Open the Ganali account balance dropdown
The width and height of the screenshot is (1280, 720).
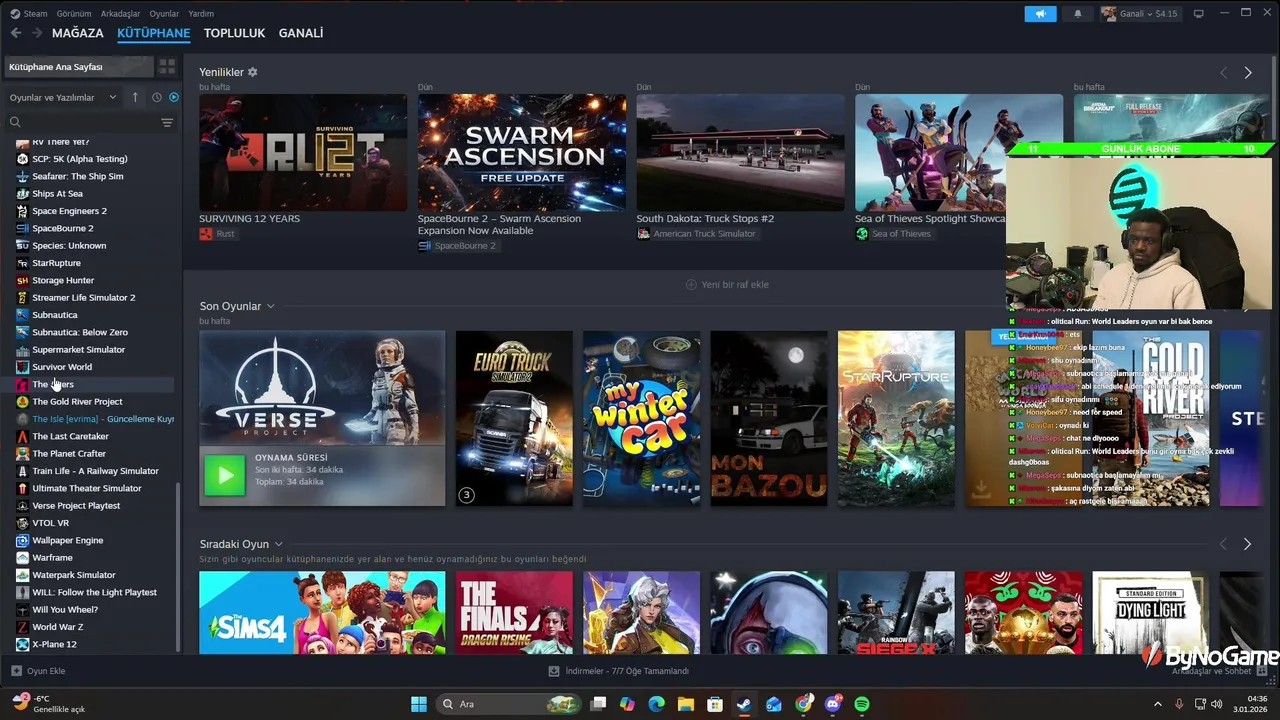tap(1140, 14)
